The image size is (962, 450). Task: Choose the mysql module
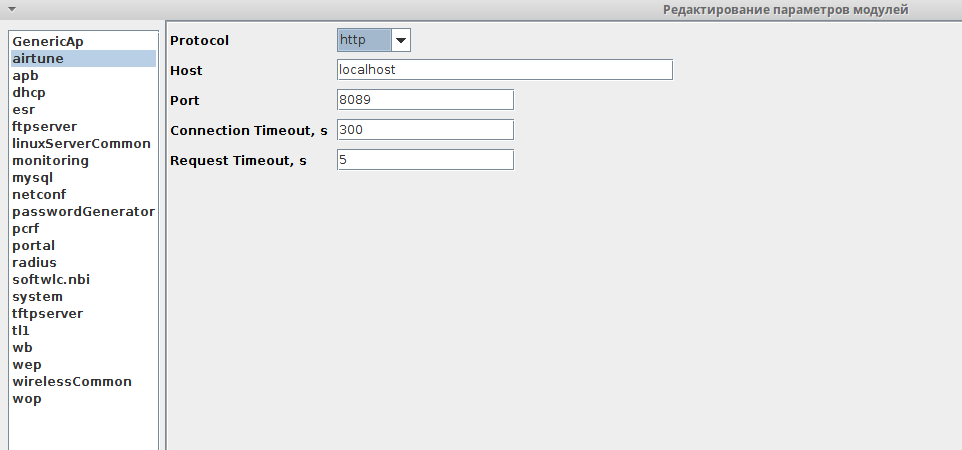(x=32, y=178)
